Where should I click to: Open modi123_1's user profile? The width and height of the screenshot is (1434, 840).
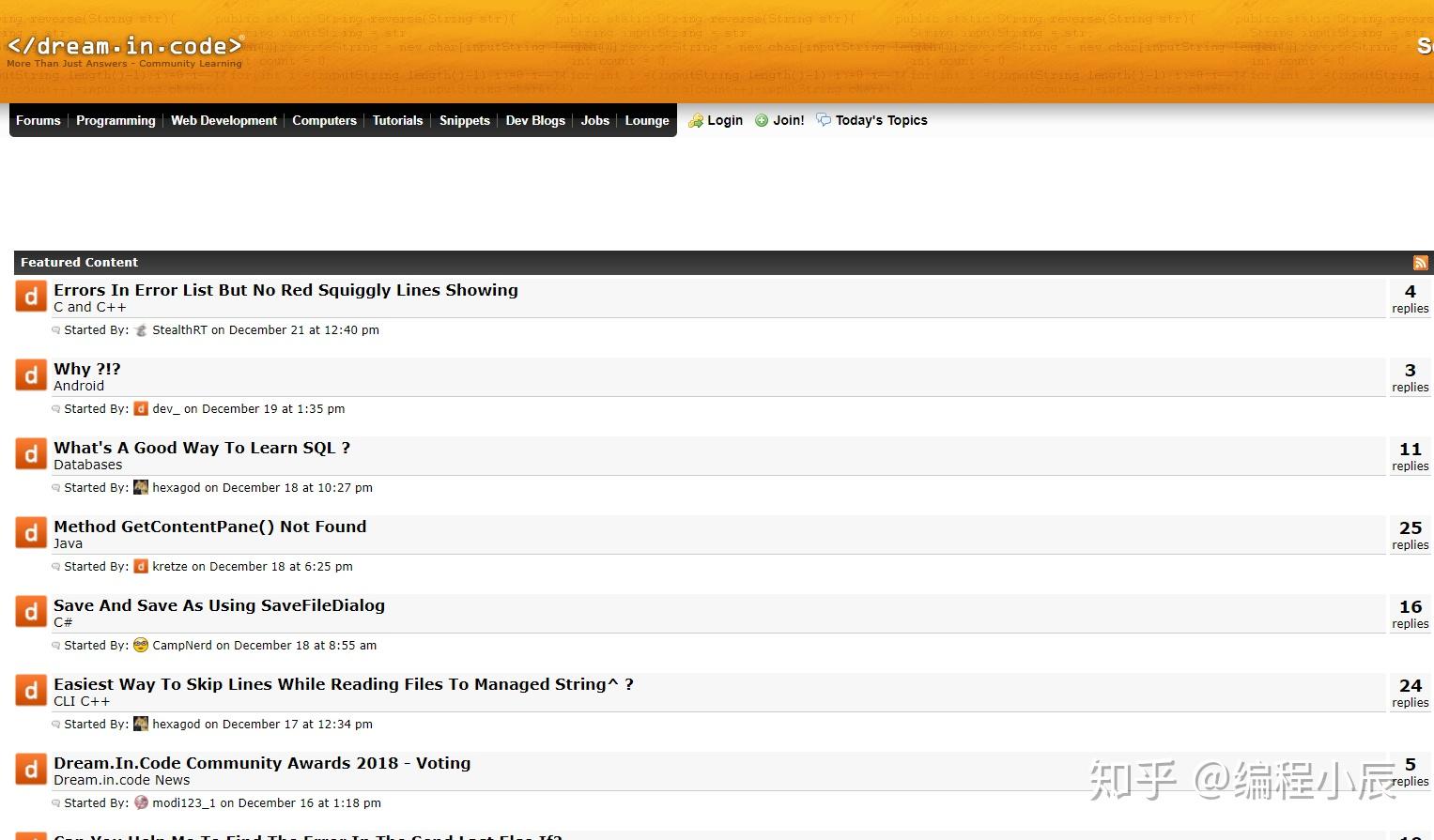[x=184, y=803]
